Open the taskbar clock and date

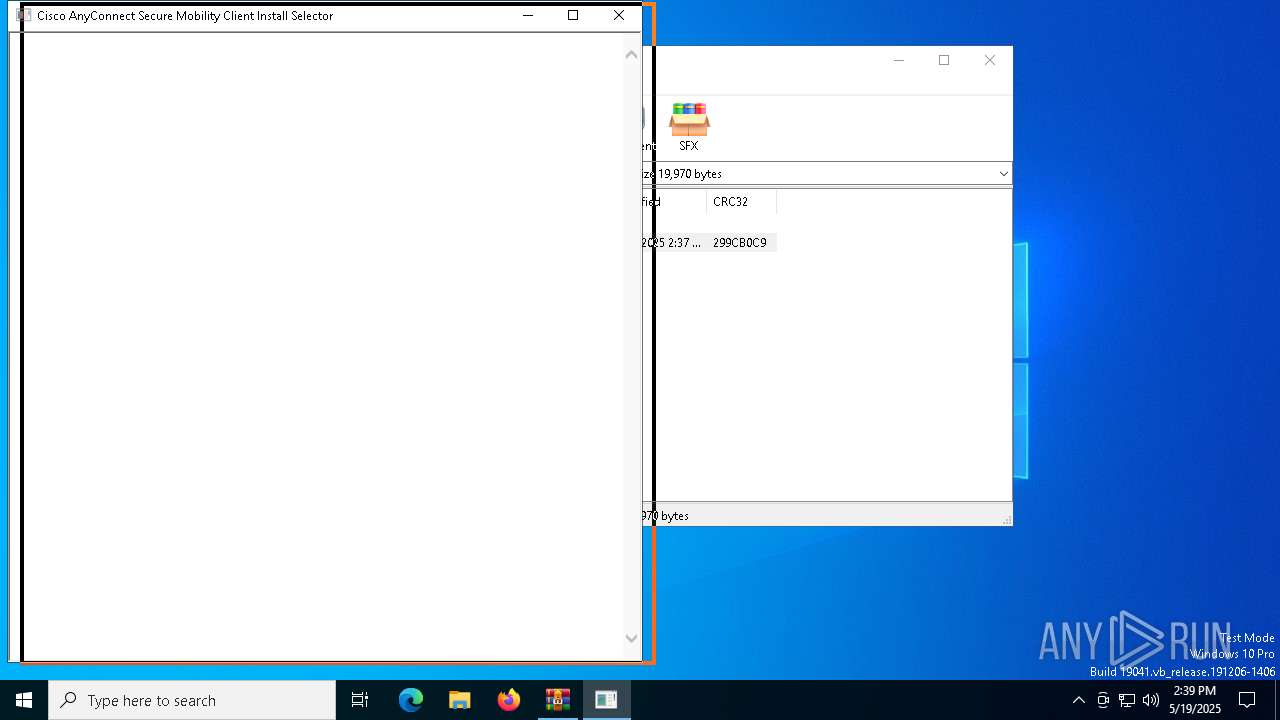1195,700
